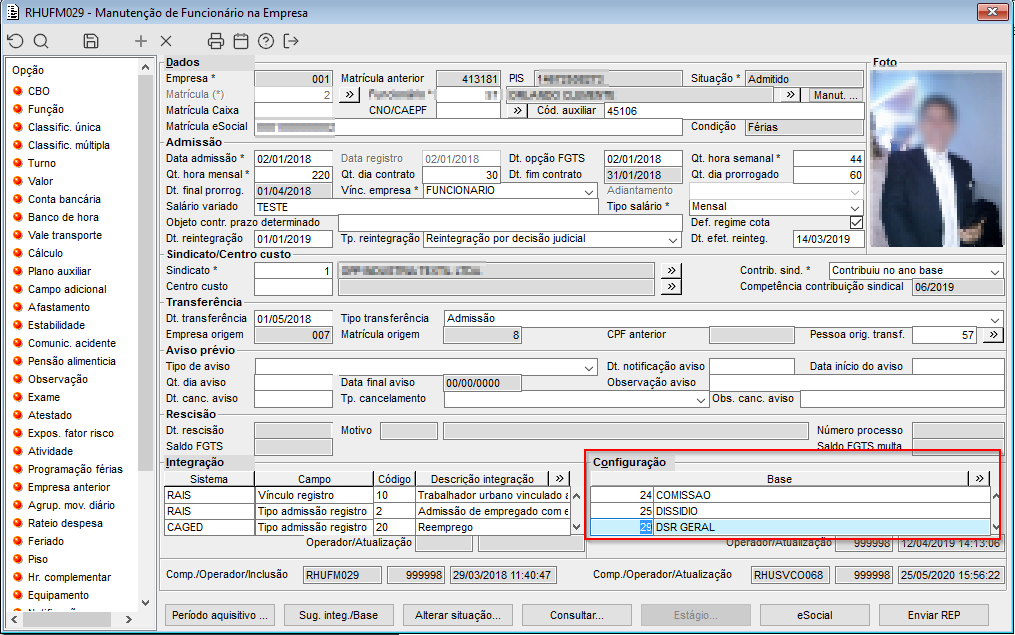Expand Vínc. empresa dropdown
The height and width of the screenshot is (635, 1015).
(x=588, y=192)
